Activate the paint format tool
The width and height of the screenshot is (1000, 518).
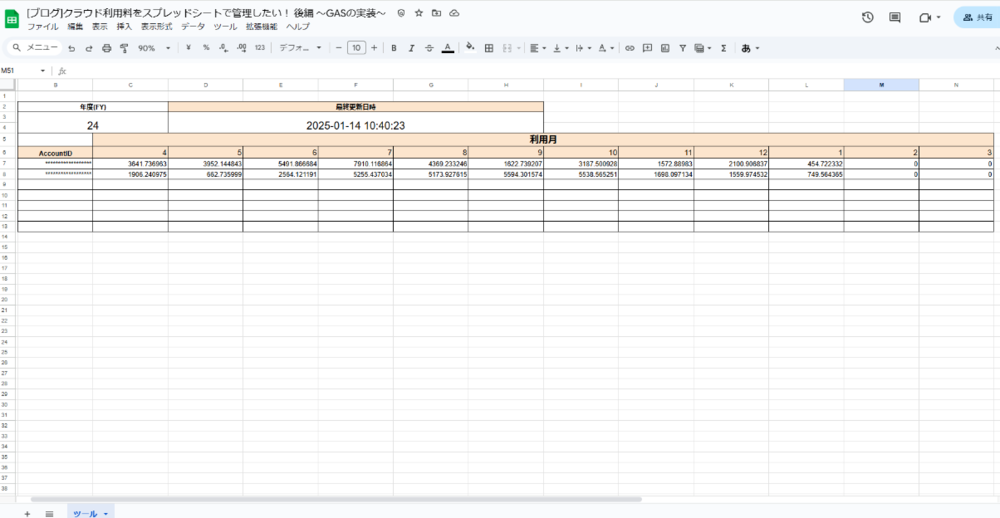point(124,48)
